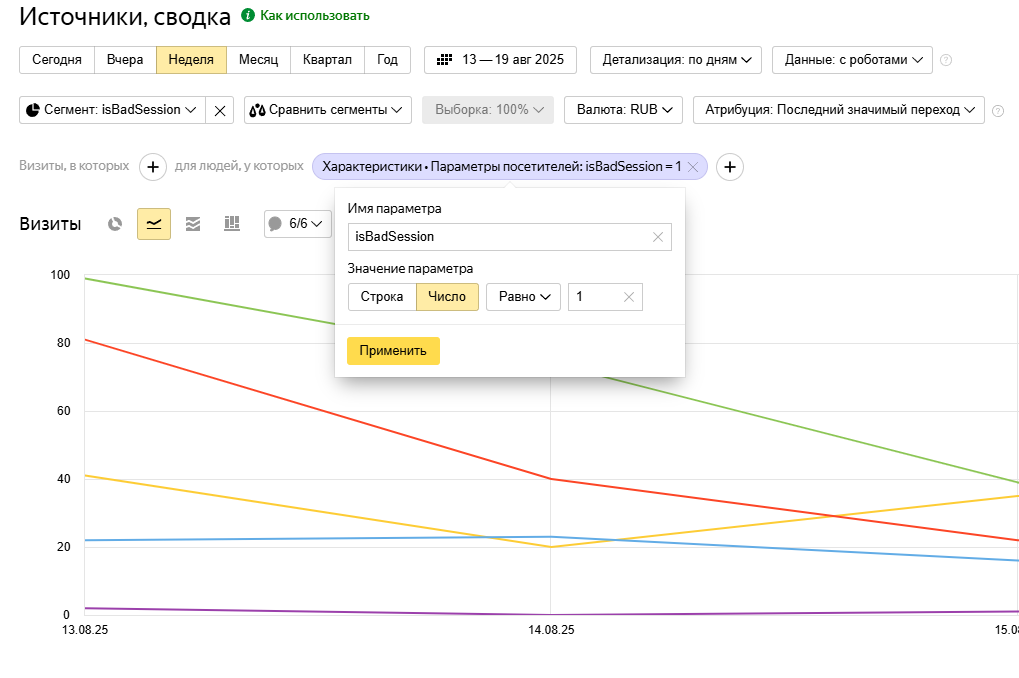This screenshot has width=1019, height=678.
Task: Switch to the line chart view
Action: (154, 224)
